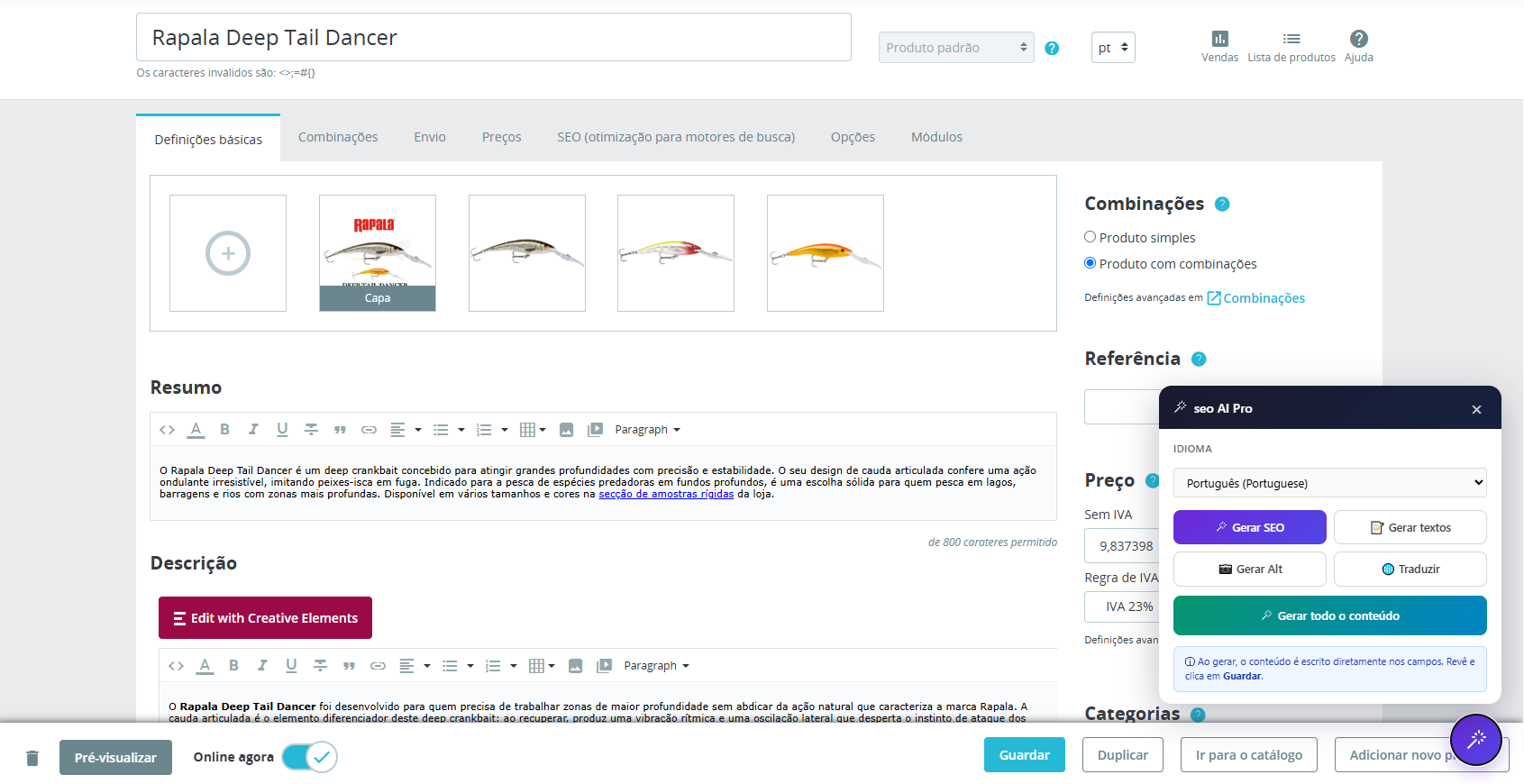1524x784 pixels.
Task: Select Produto com combinações radio option
Action: (1090, 263)
